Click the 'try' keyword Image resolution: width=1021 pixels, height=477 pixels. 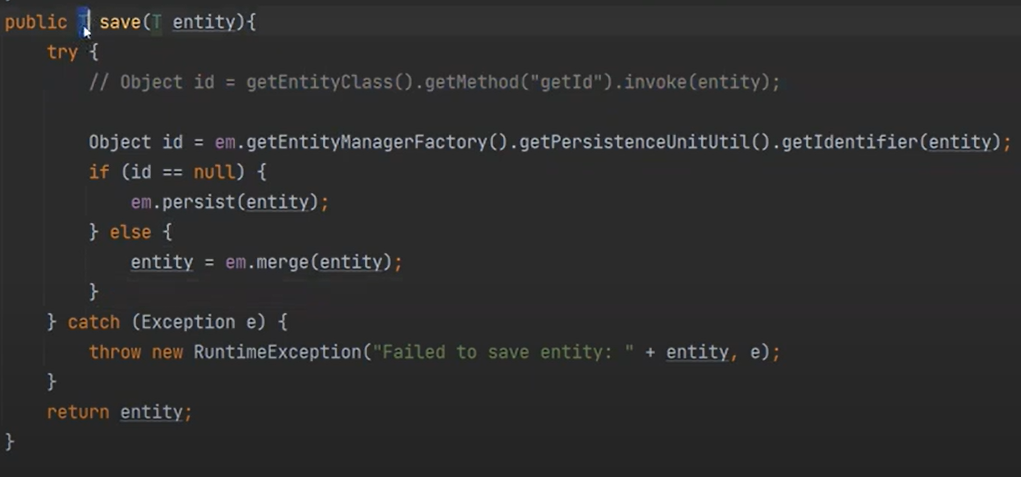[63, 52]
